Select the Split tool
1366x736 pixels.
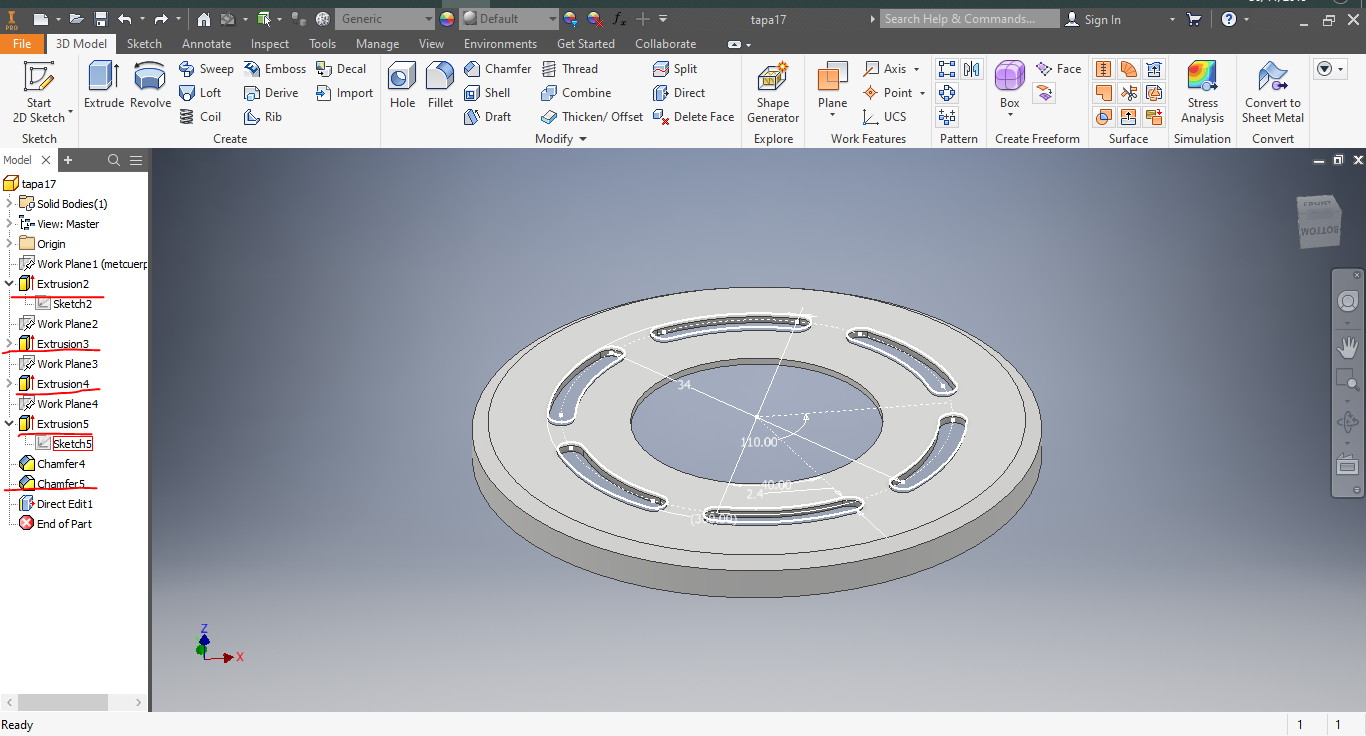tap(675, 69)
